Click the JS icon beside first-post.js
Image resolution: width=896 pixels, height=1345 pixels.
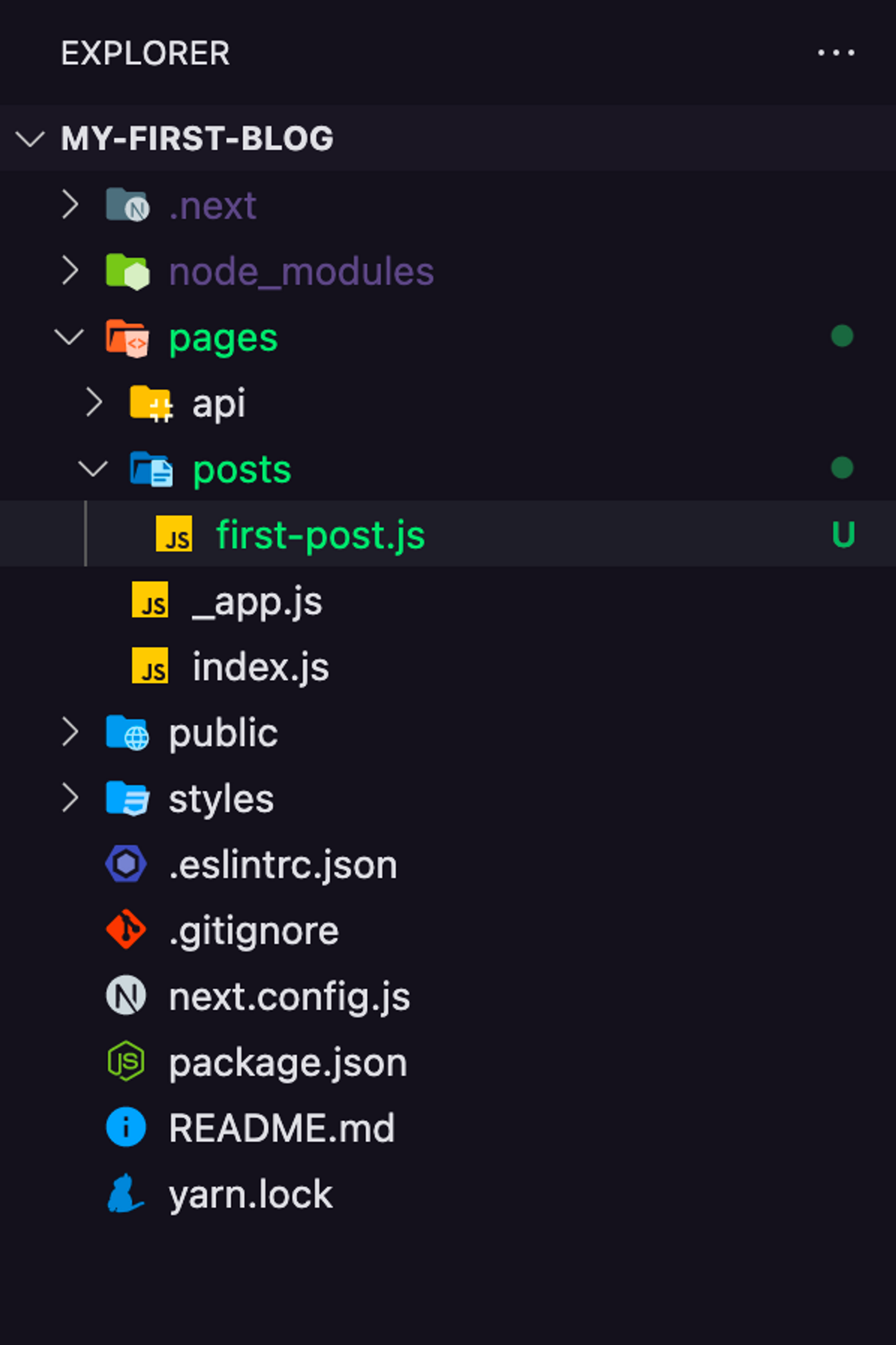(174, 534)
